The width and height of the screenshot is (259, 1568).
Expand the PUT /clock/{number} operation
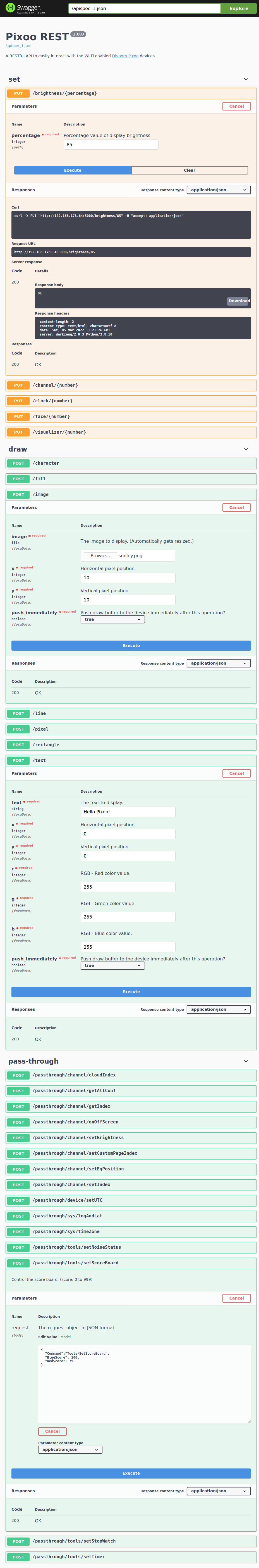[131, 401]
